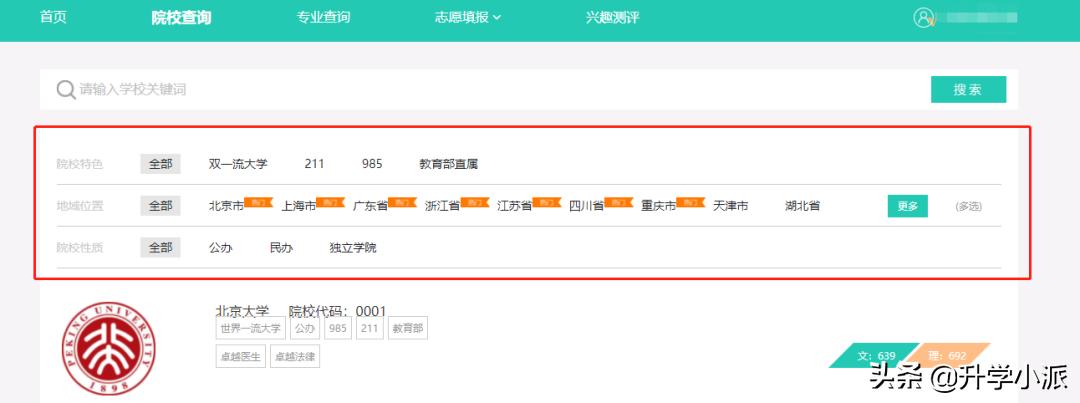Click the 教育部 tag

pos(408,329)
